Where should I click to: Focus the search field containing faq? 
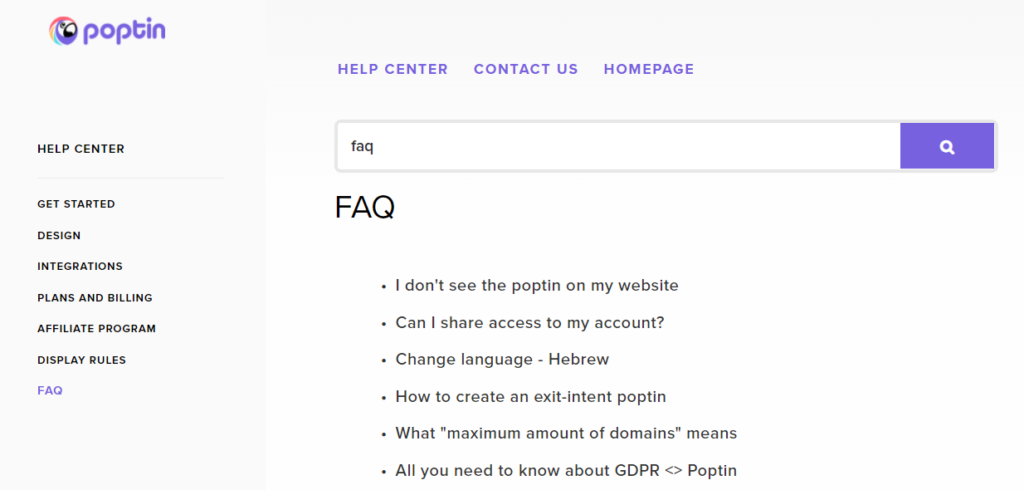tap(618, 146)
